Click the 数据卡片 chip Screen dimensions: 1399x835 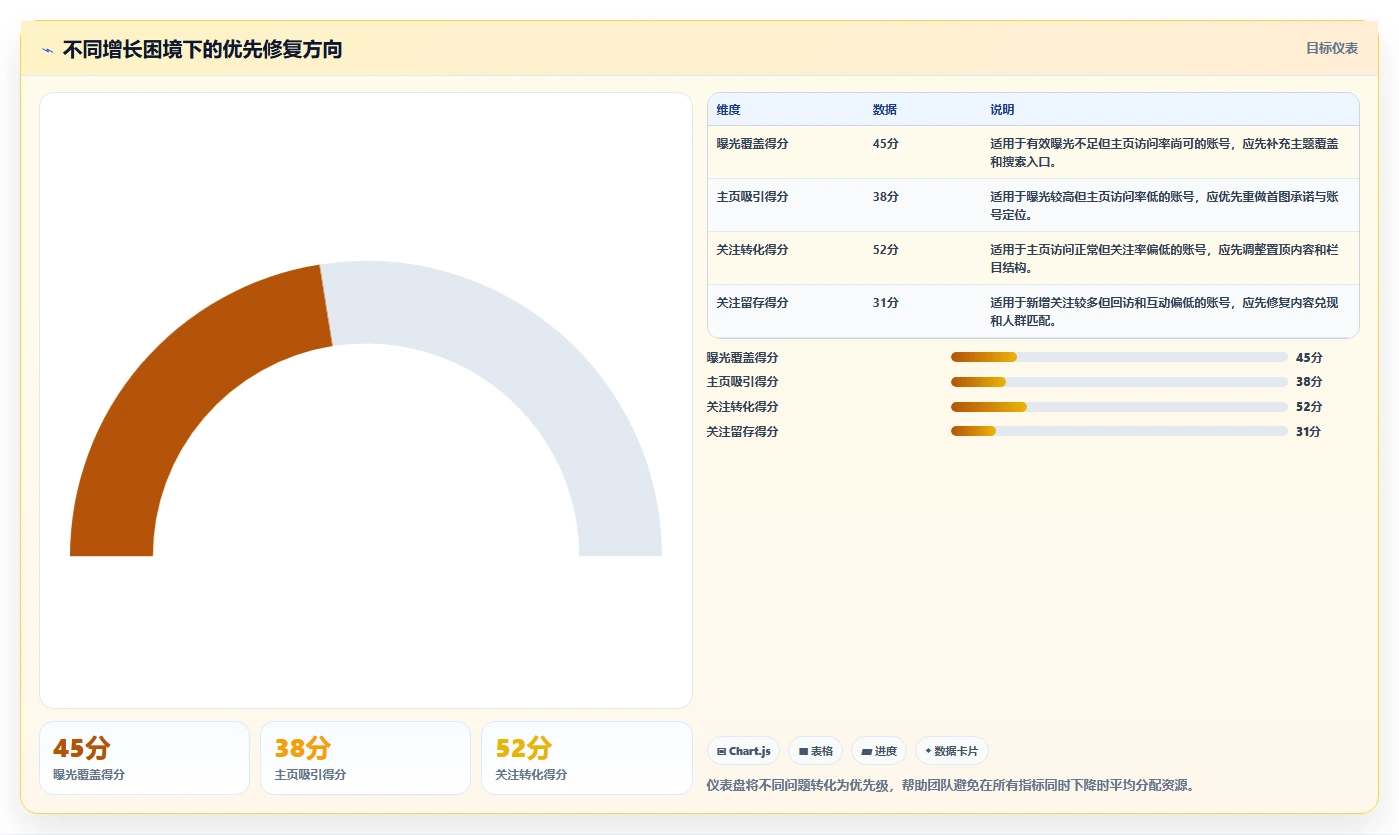pyautogui.click(x=952, y=751)
